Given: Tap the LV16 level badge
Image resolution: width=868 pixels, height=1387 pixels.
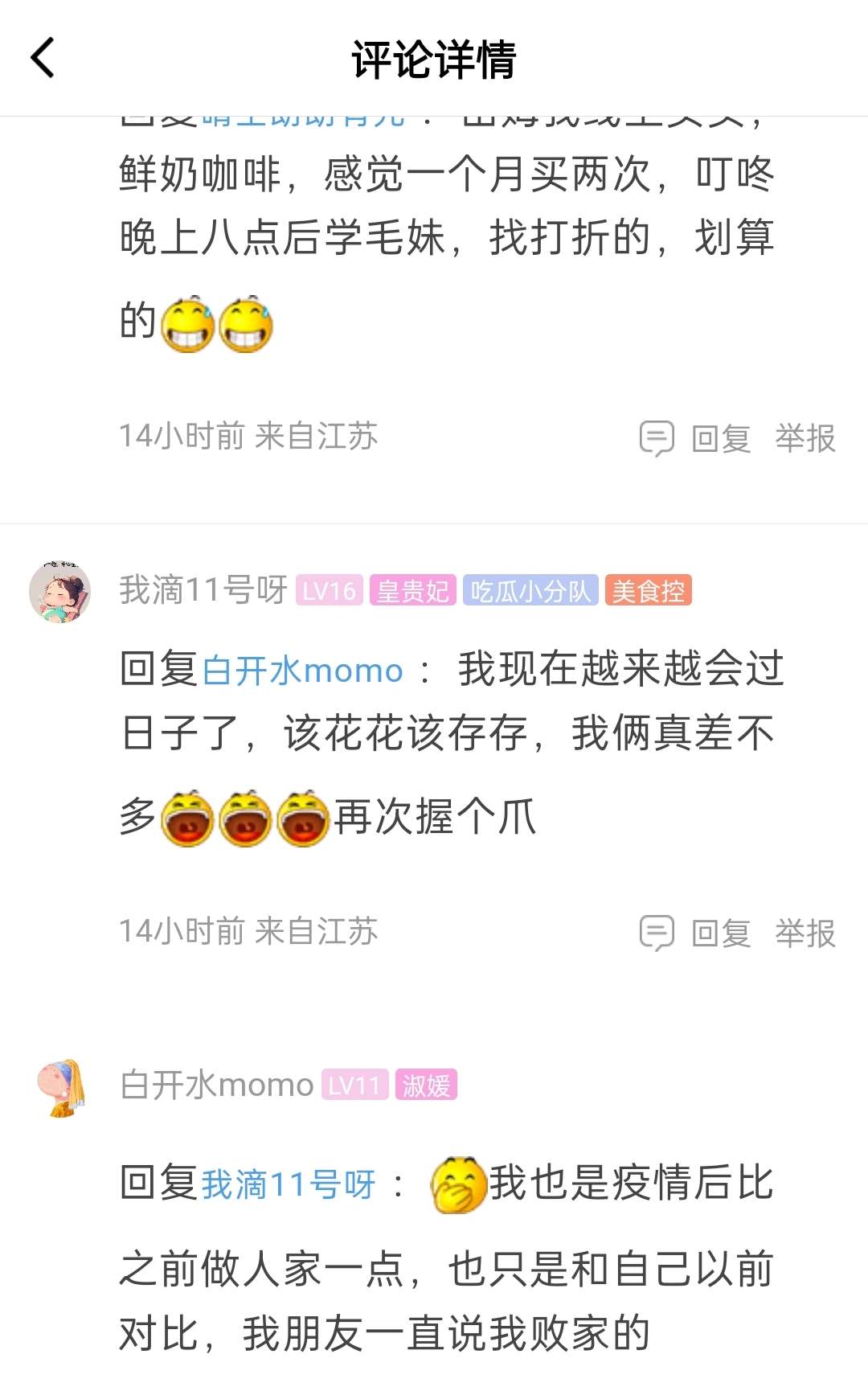Looking at the screenshot, I should tap(330, 591).
